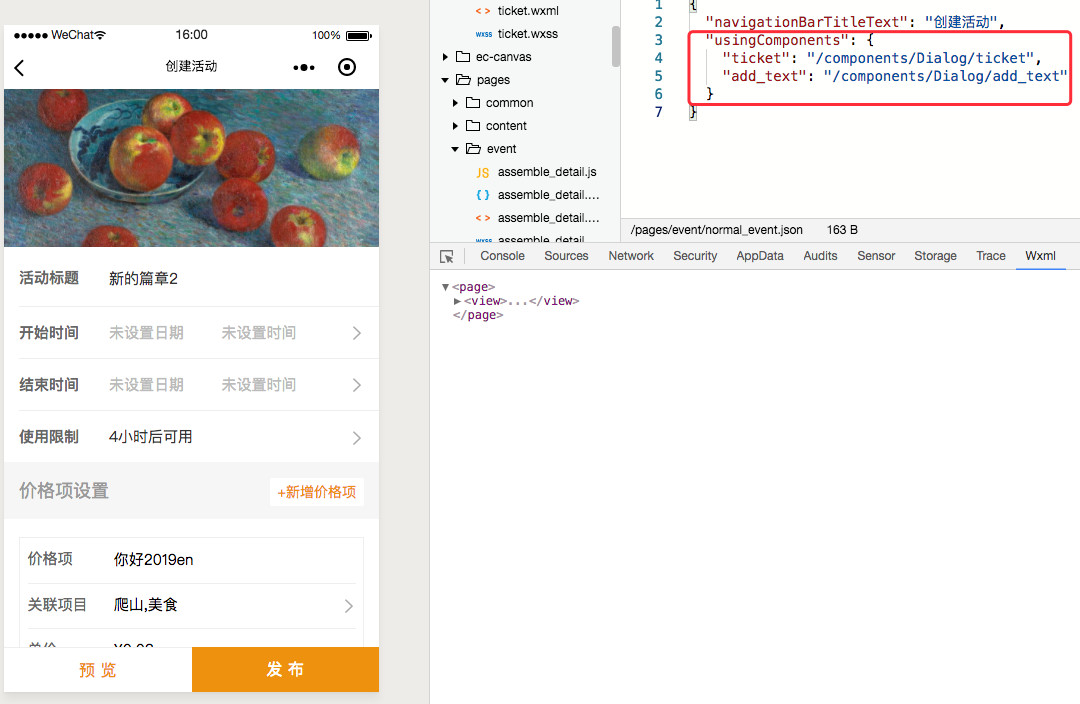Click the file tree vertical scrollbar
This screenshot has height=704, width=1080.
[616, 46]
